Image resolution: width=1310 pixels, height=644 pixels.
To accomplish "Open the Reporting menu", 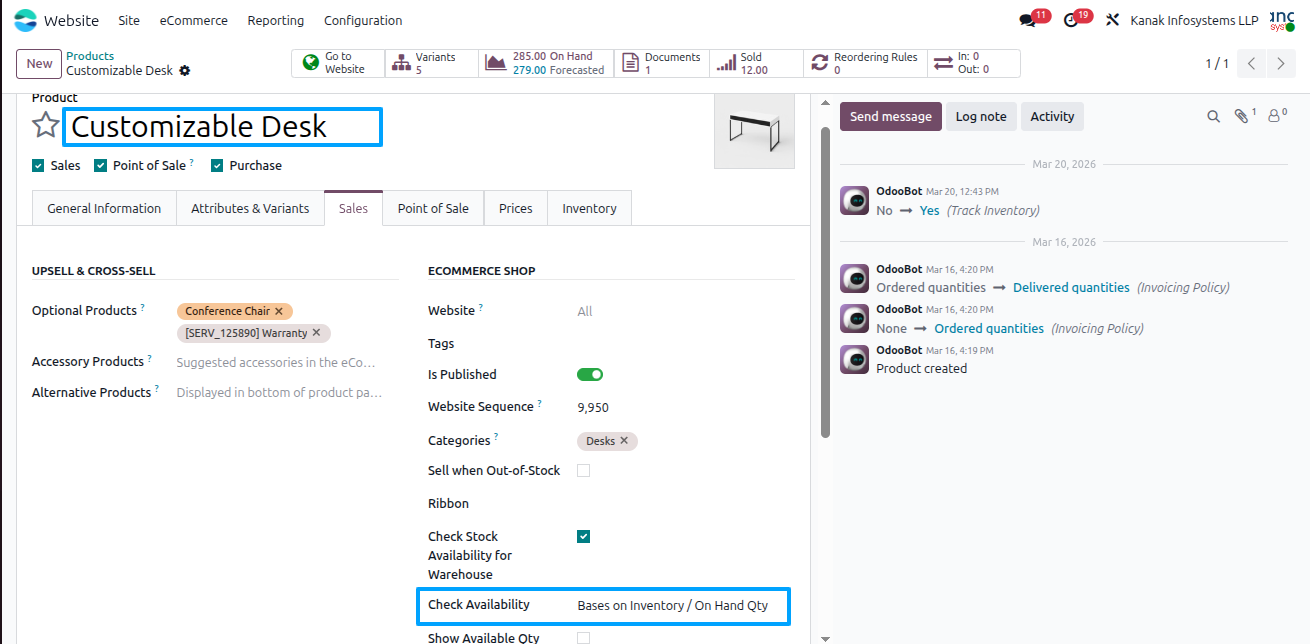I will [276, 20].
